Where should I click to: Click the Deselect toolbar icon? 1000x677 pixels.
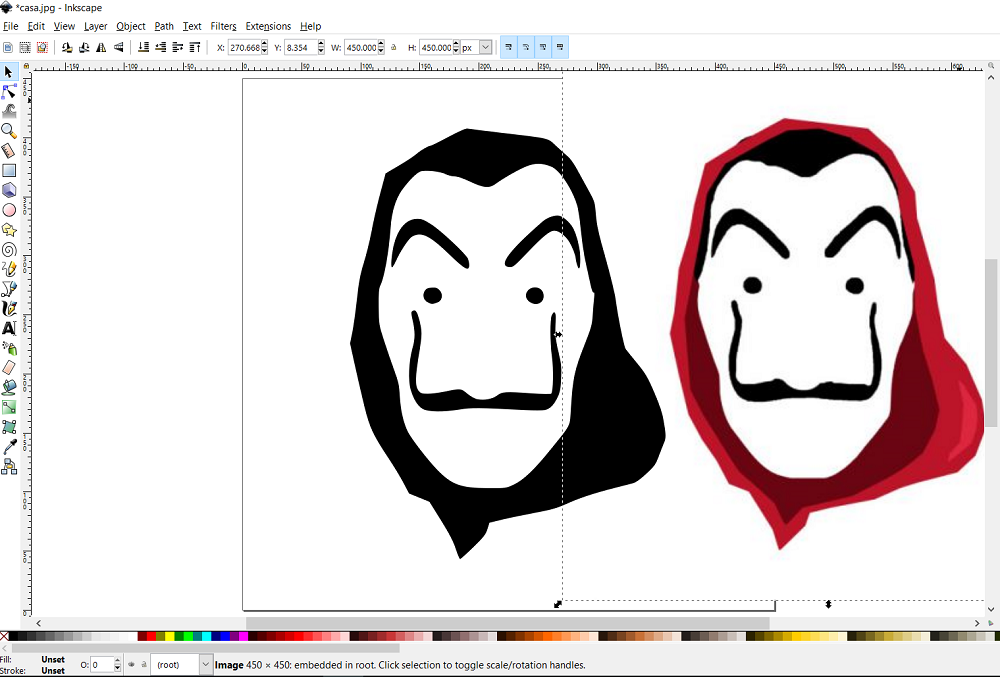42,47
